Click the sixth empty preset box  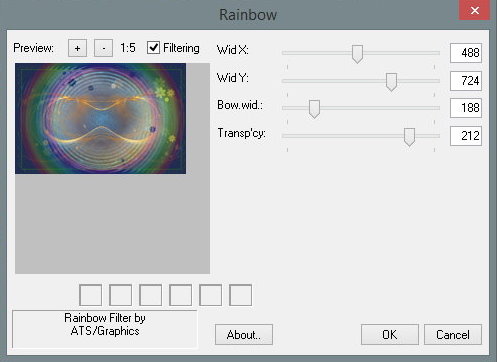coord(241,295)
